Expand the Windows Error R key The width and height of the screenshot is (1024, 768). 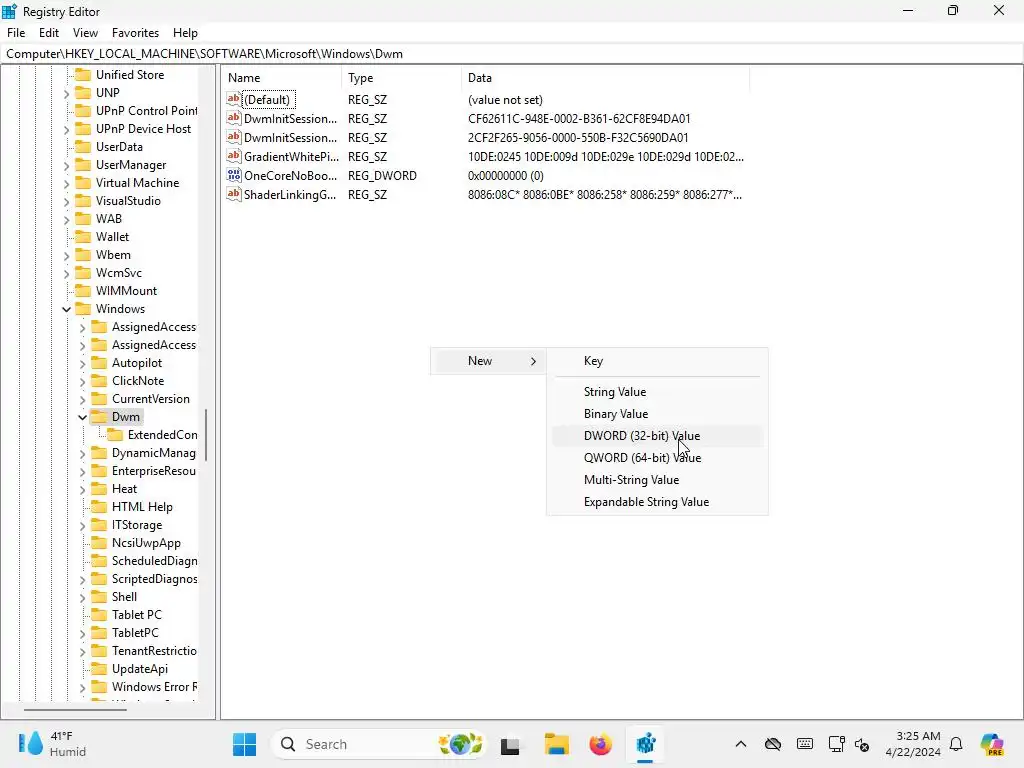pos(82,687)
